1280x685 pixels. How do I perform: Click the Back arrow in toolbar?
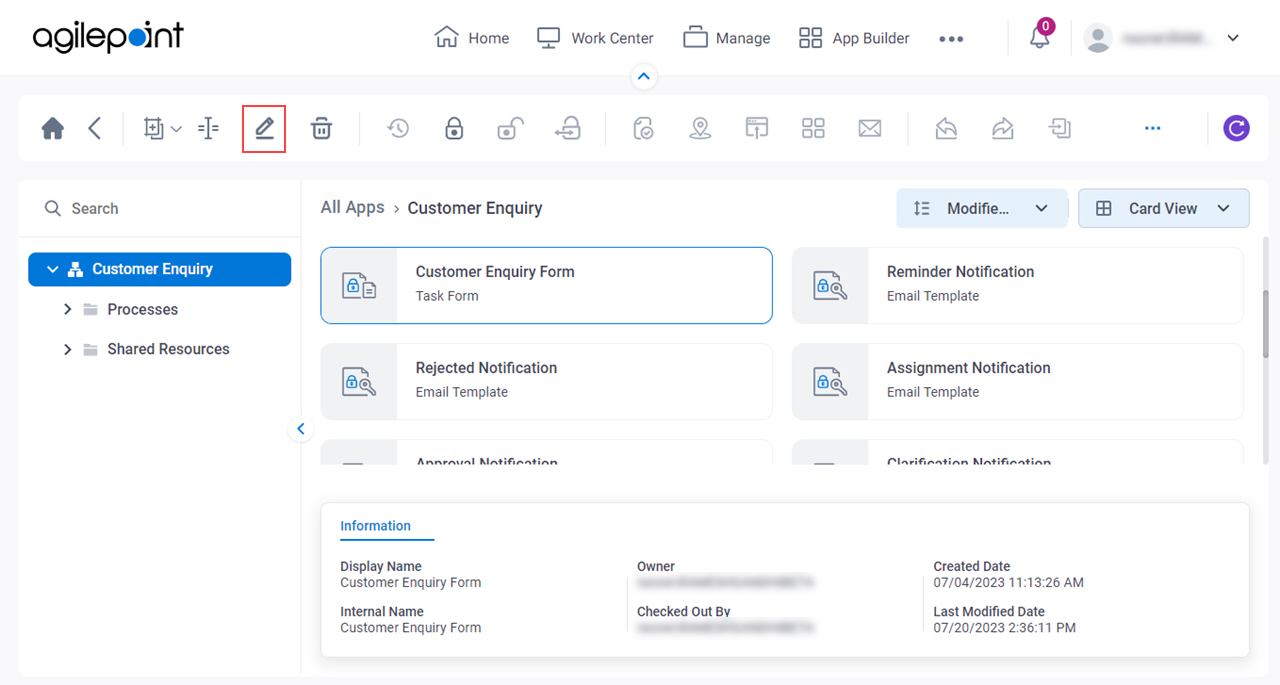[94, 128]
